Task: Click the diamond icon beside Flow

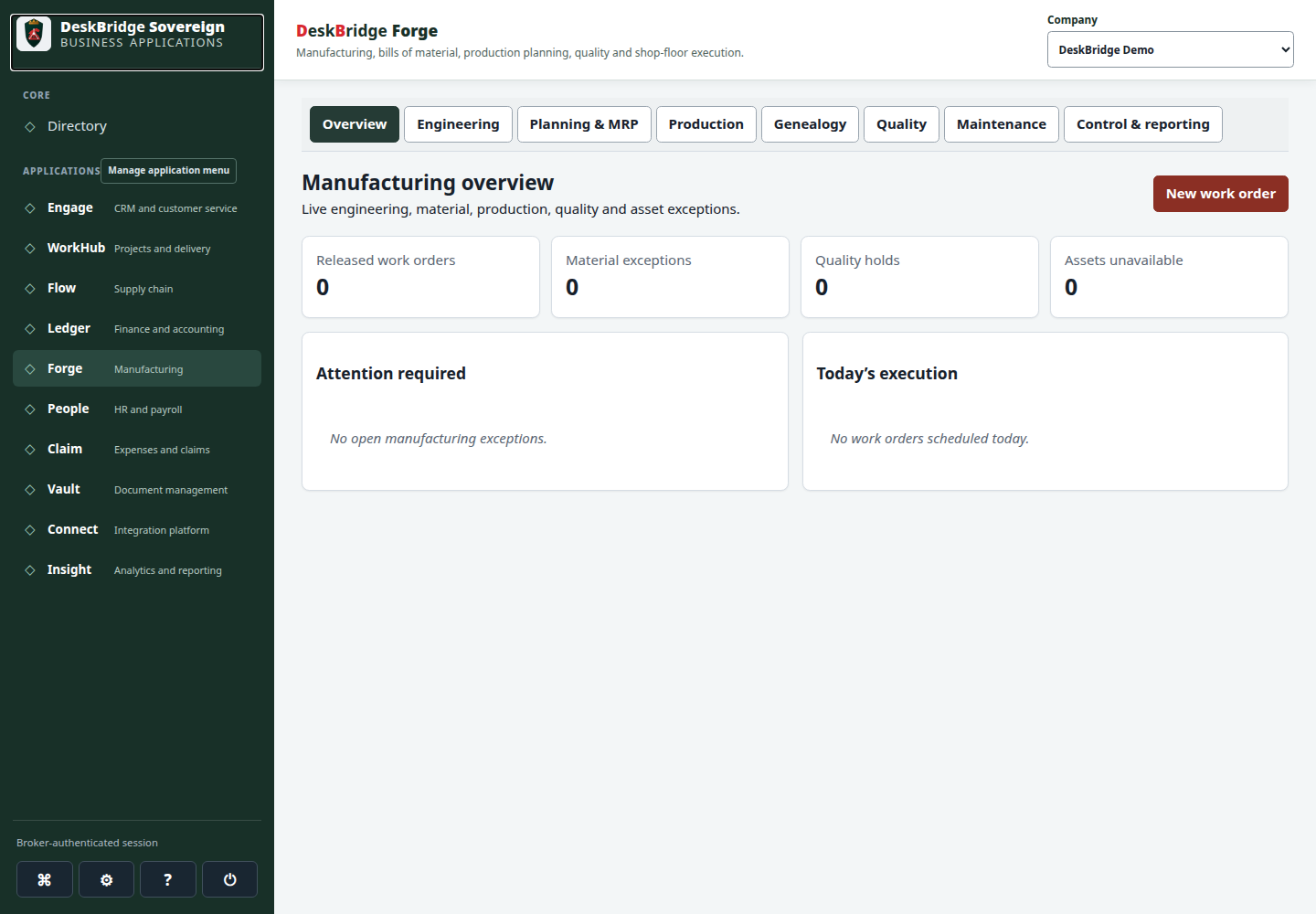Action: (x=30, y=289)
